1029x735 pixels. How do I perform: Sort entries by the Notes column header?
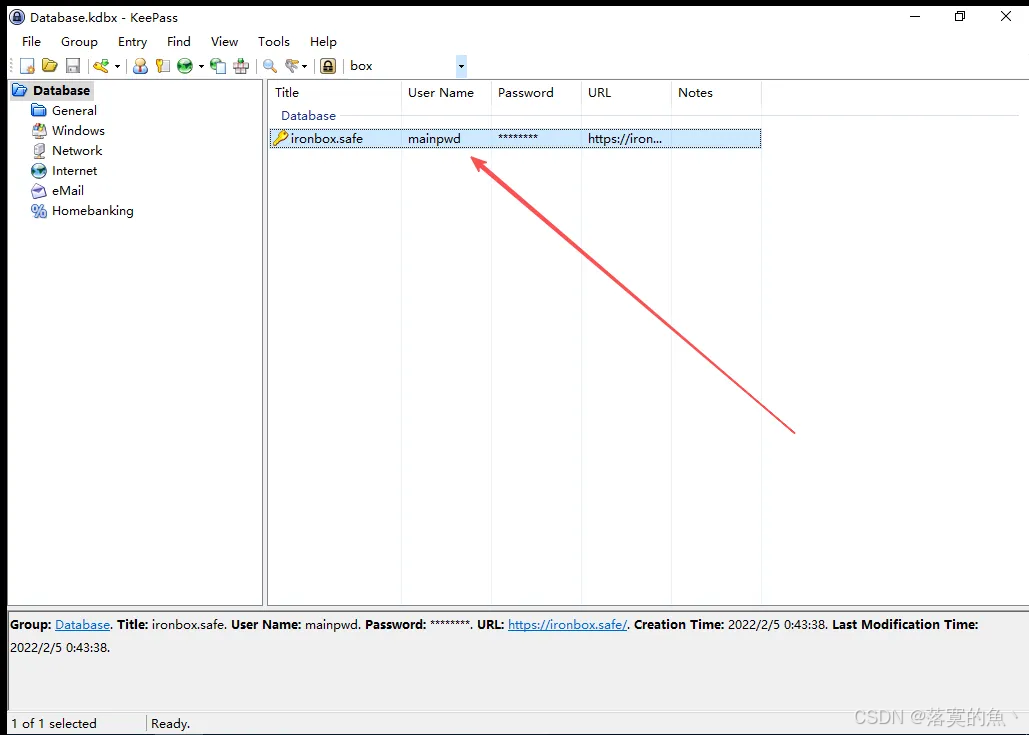pos(716,93)
